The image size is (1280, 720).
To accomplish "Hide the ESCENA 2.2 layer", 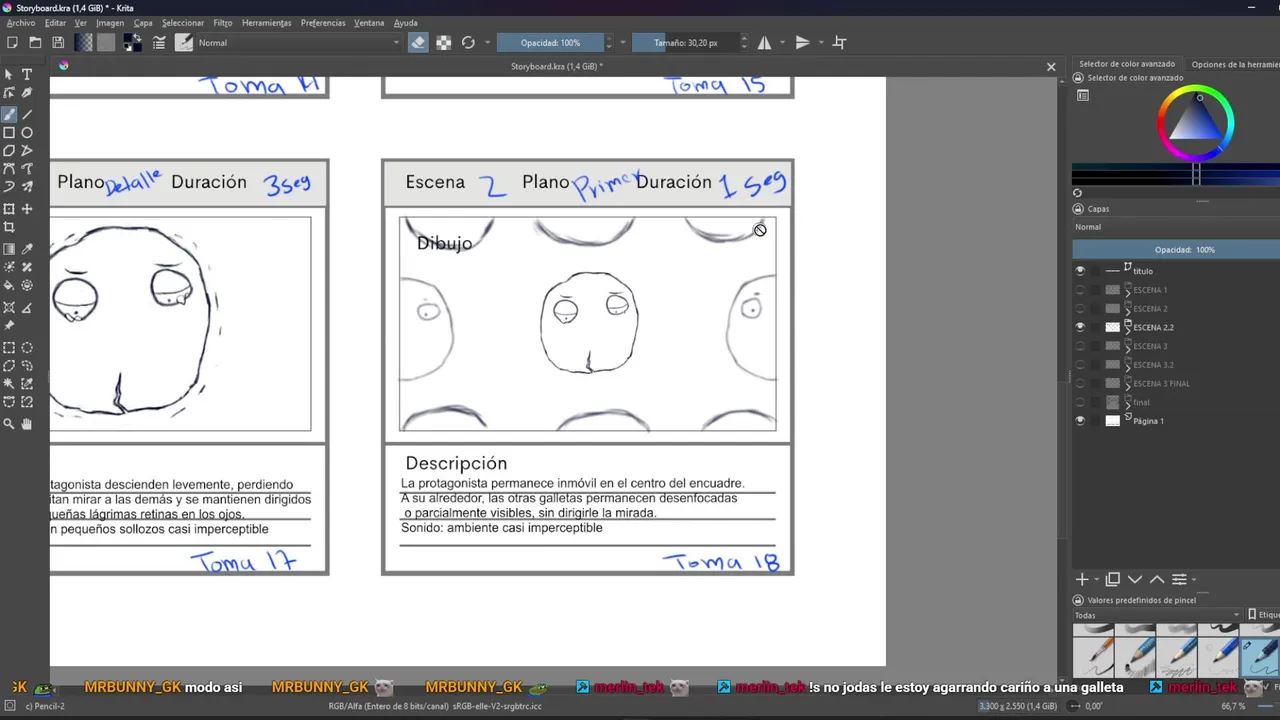I will click(x=1080, y=327).
